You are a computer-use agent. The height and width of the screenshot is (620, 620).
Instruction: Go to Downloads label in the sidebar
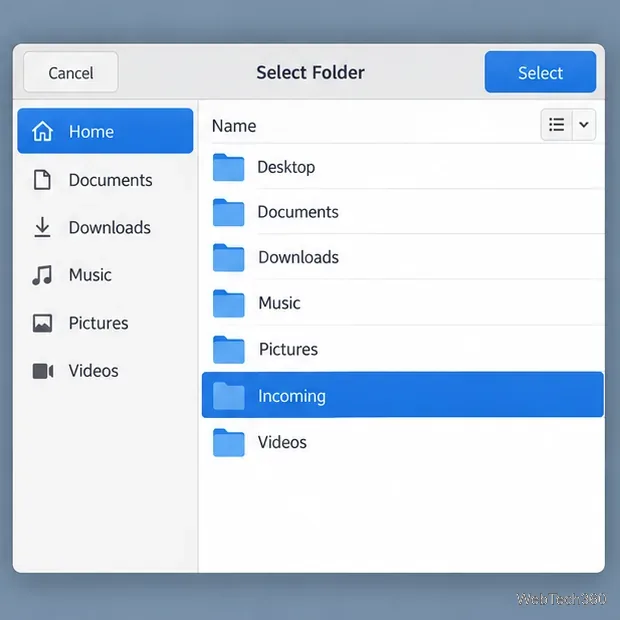coord(110,228)
